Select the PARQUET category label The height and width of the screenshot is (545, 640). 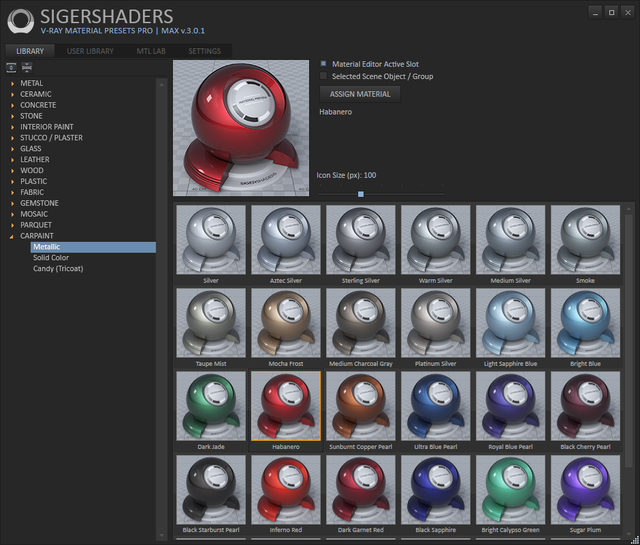click(36, 225)
